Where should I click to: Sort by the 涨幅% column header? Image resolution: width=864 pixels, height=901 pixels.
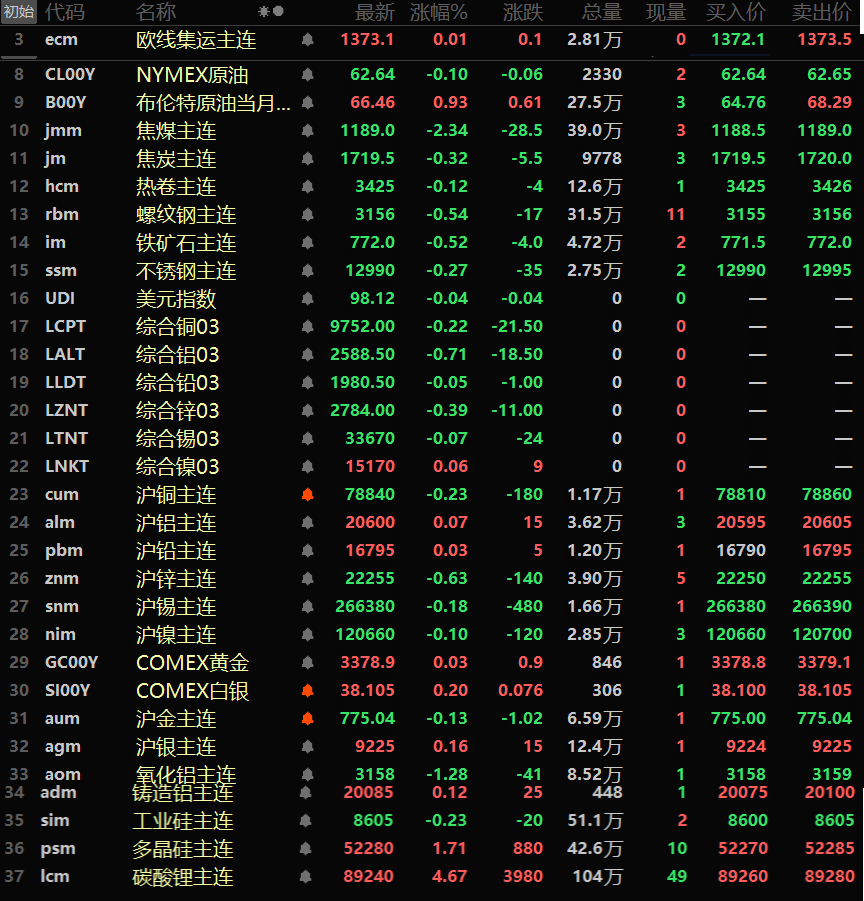pos(439,12)
